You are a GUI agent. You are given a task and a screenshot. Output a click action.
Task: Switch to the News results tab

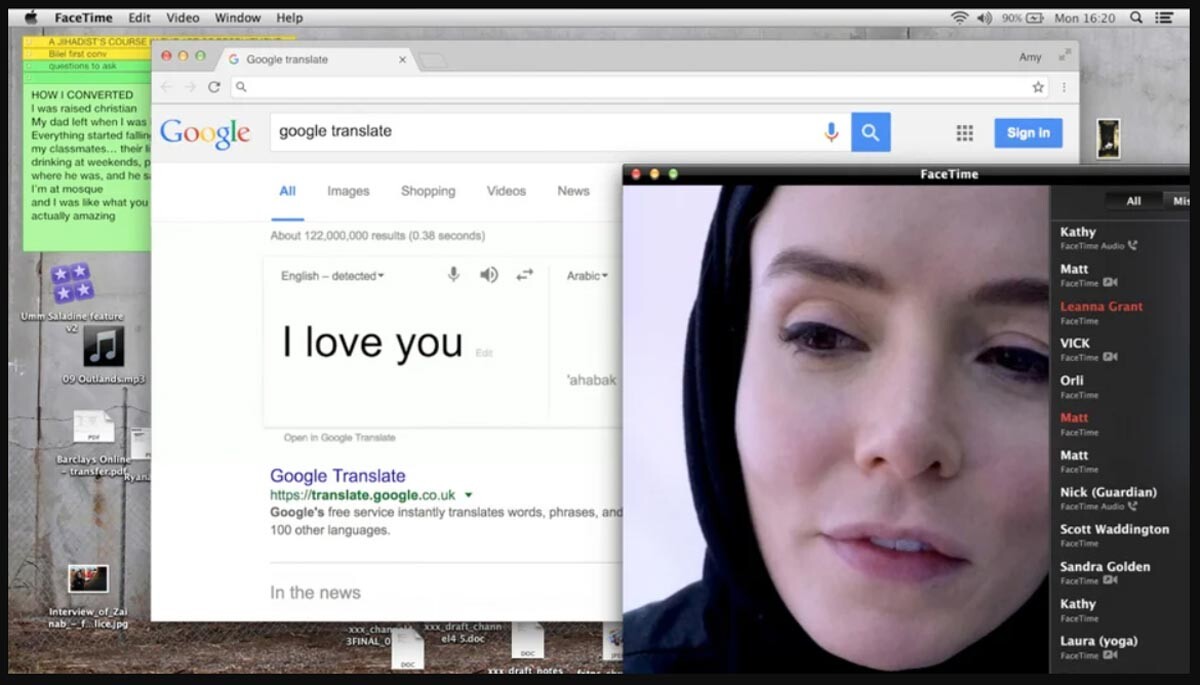pyautogui.click(x=573, y=191)
